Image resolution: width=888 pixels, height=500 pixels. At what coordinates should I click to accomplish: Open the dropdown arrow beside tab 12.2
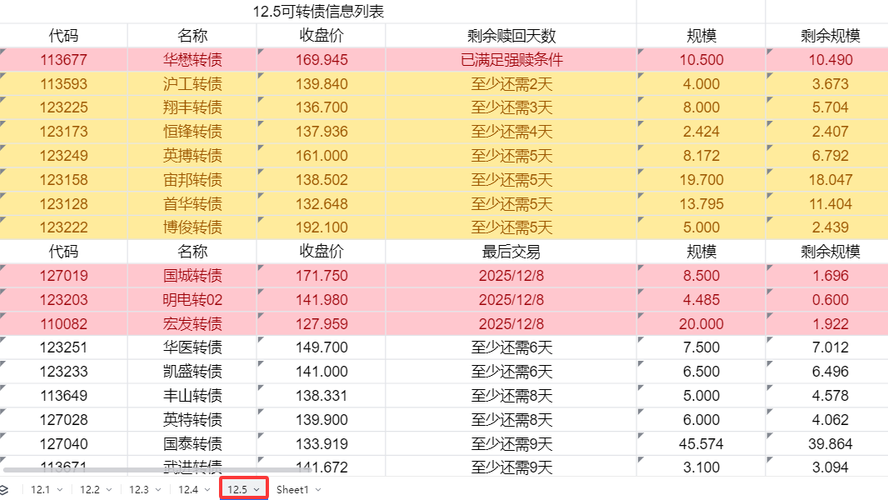[109, 490]
